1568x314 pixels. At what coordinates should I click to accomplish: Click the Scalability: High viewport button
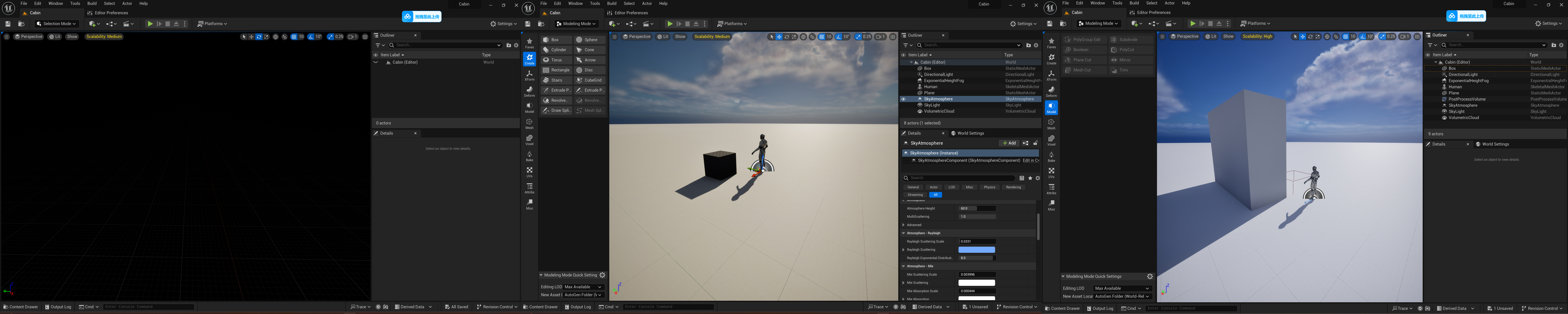click(x=1257, y=37)
